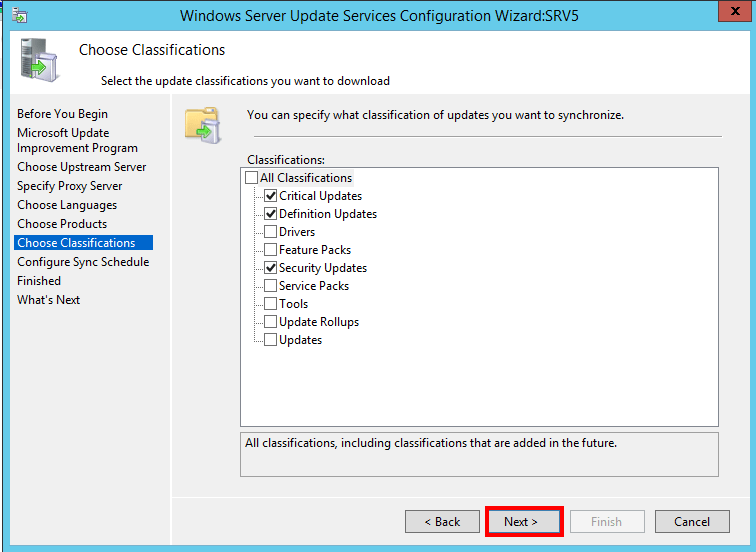Uncheck the Security Updates checkbox
Viewport: 756px width, 552px height.
[270, 268]
